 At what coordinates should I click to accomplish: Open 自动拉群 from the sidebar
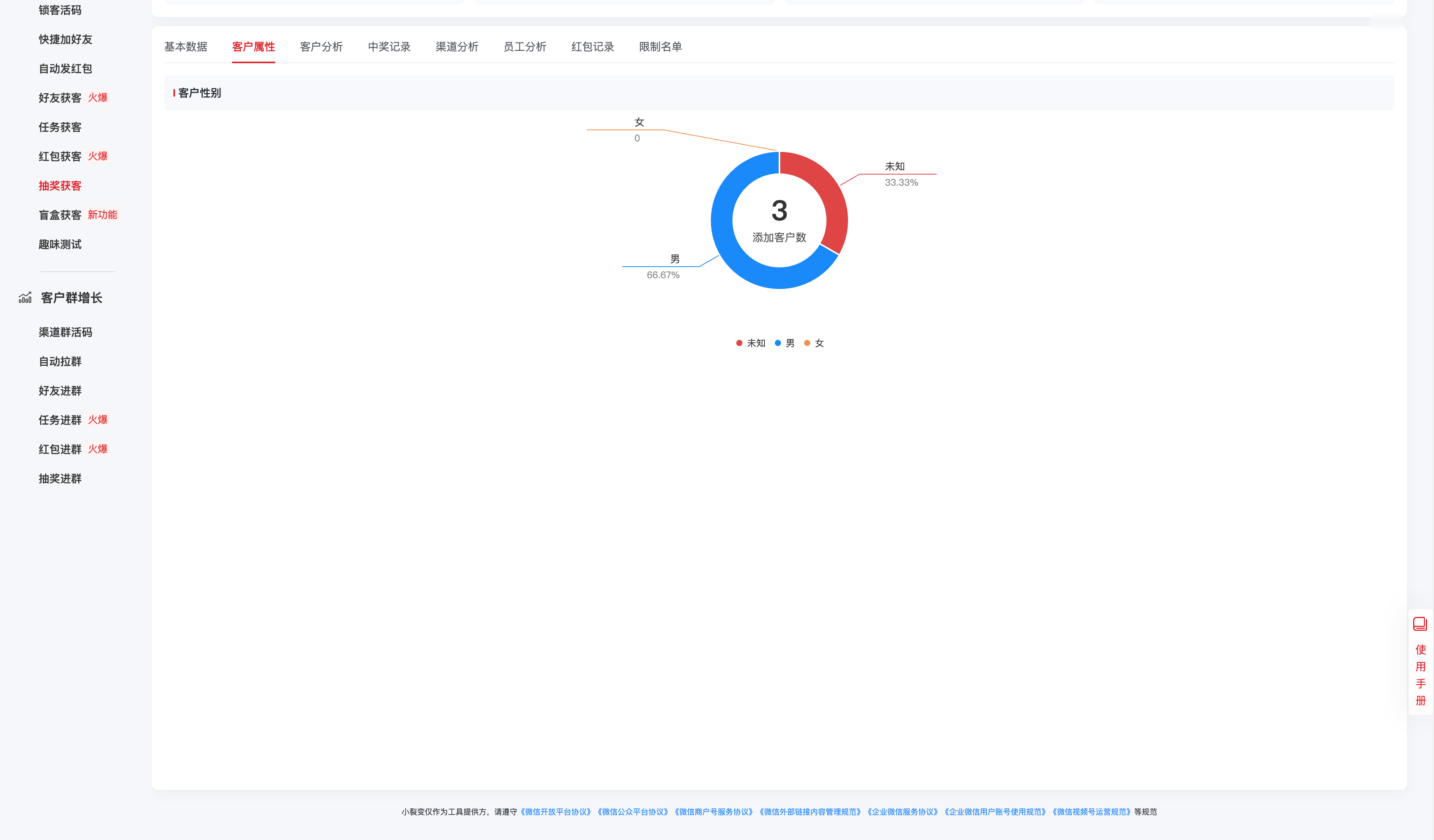(60, 362)
